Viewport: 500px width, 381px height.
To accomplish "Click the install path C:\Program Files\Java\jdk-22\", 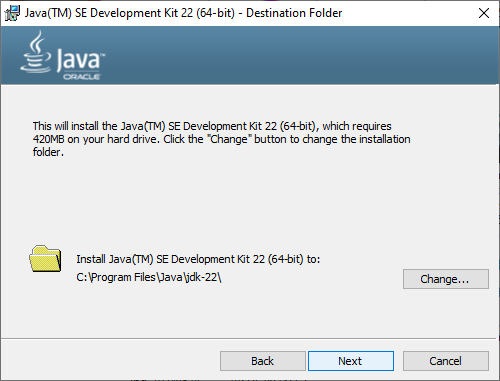I will [149, 277].
